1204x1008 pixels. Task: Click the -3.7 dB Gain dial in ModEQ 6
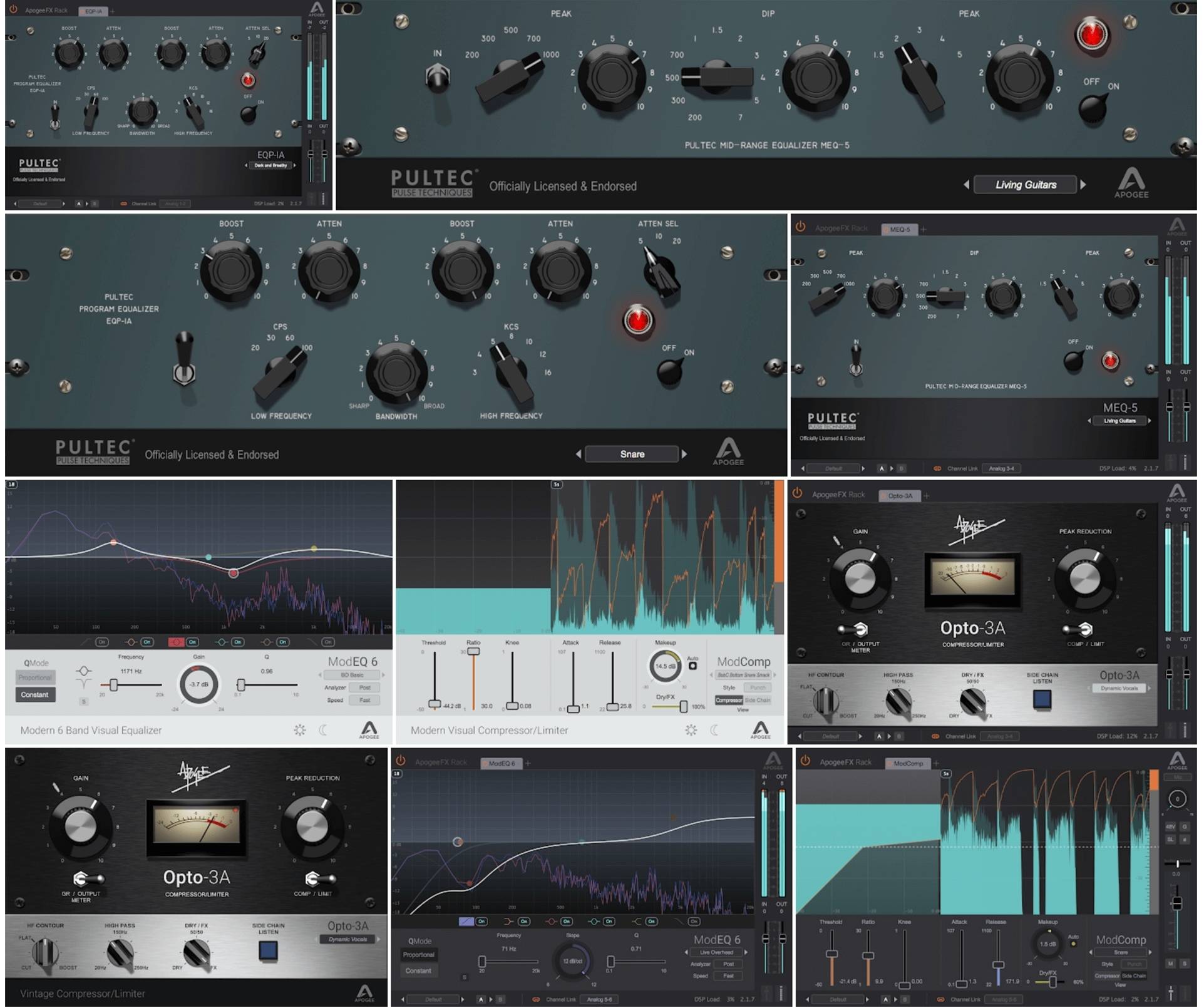coord(198,684)
